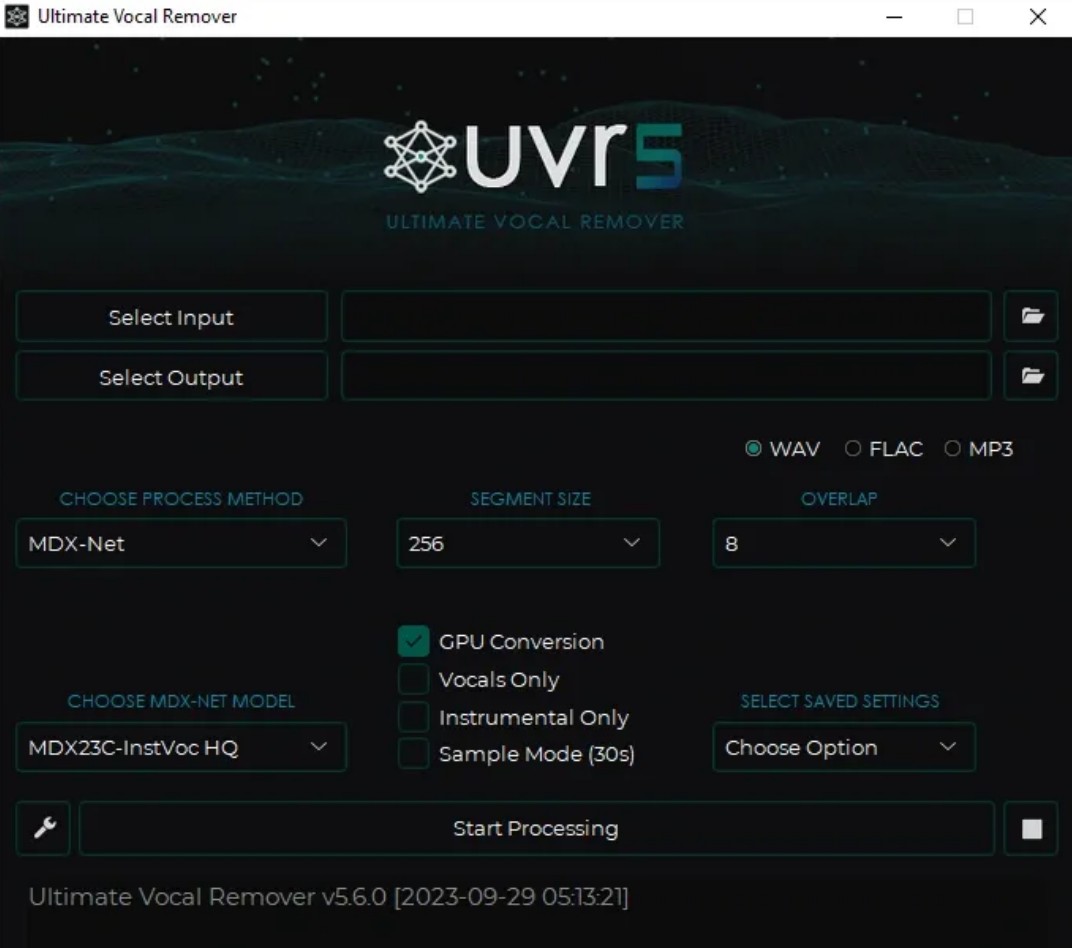Screen dimensions: 1072x948
Task: Open the MDX23C-InstVoc HQ model dropdown
Action: click(x=180, y=747)
